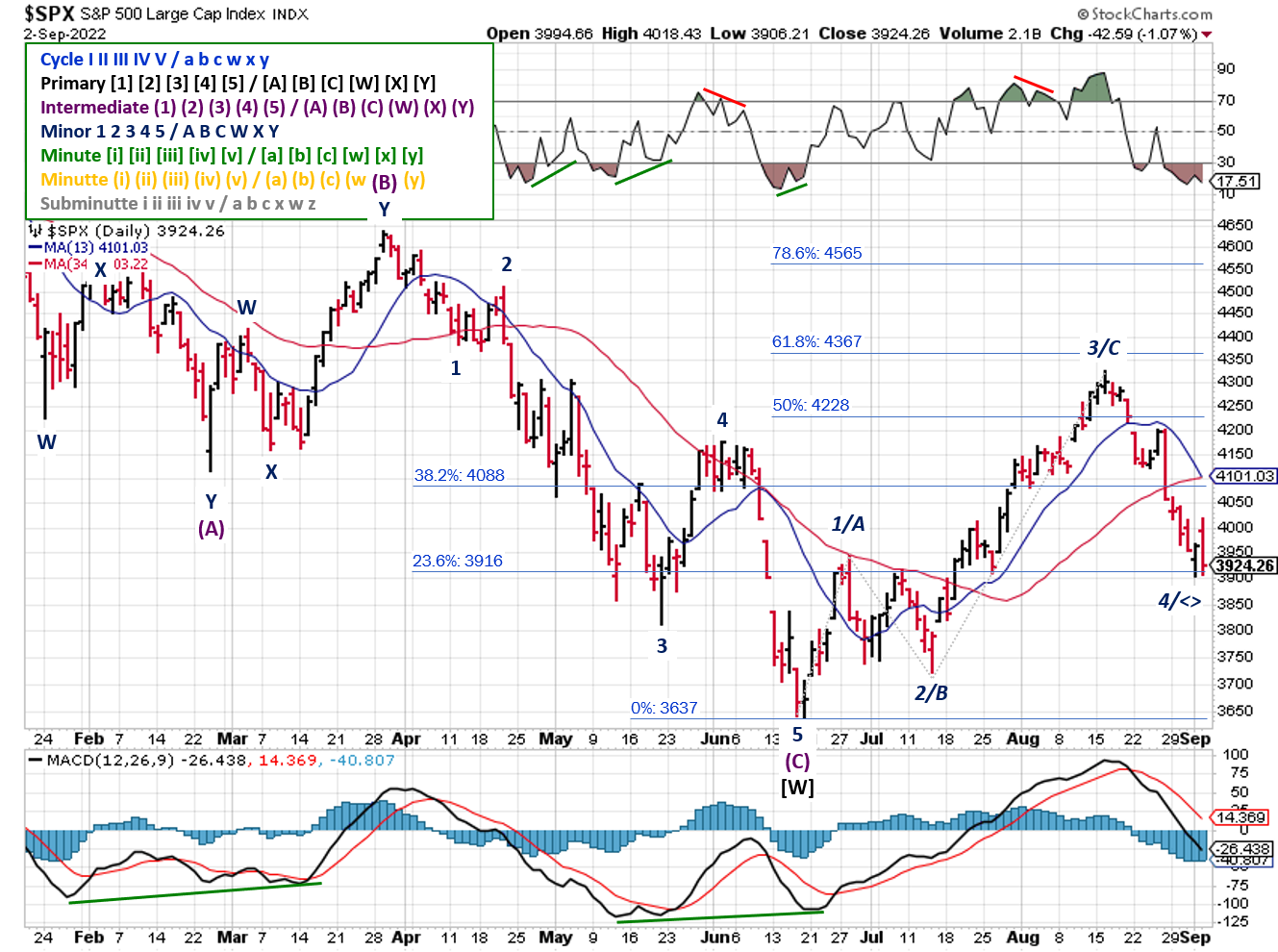Click the wave 3 label below the May low
The width and height of the screenshot is (1278, 952).
click(x=662, y=646)
